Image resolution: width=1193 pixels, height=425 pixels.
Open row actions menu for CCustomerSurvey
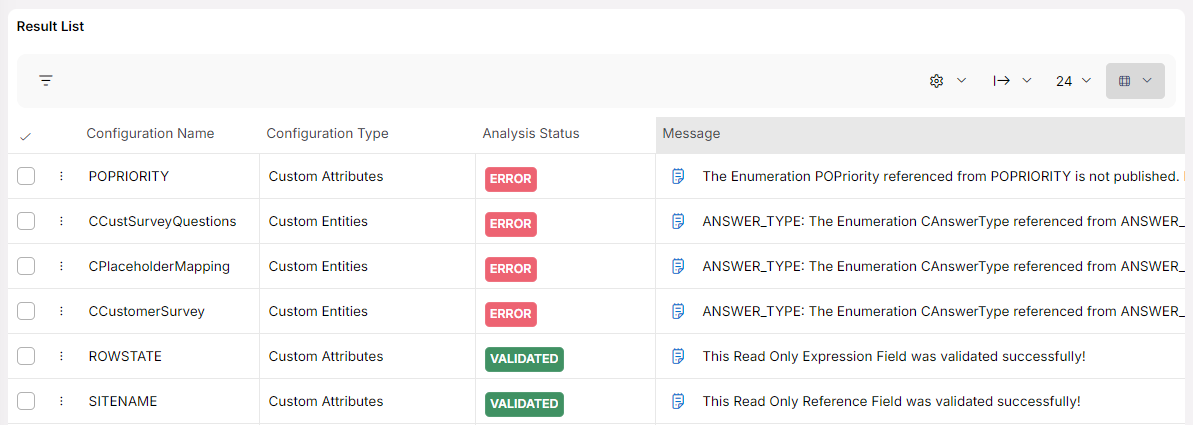[62, 311]
